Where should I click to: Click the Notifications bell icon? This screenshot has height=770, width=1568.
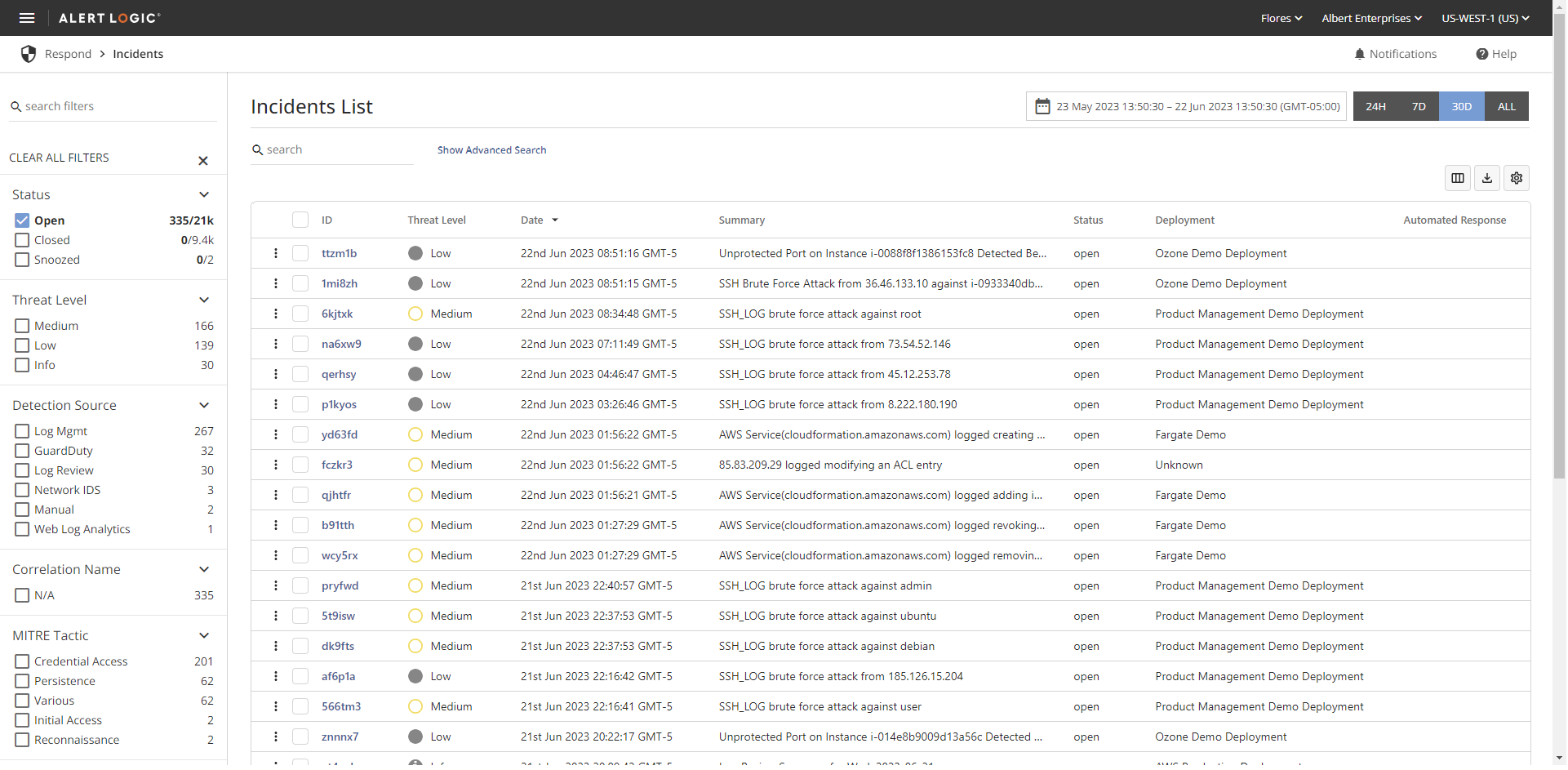tap(1360, 54)
